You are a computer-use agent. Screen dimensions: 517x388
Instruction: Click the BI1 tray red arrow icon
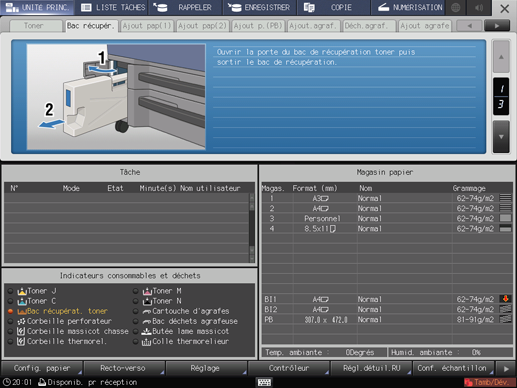pyautogui.click(x=505, y=299)
